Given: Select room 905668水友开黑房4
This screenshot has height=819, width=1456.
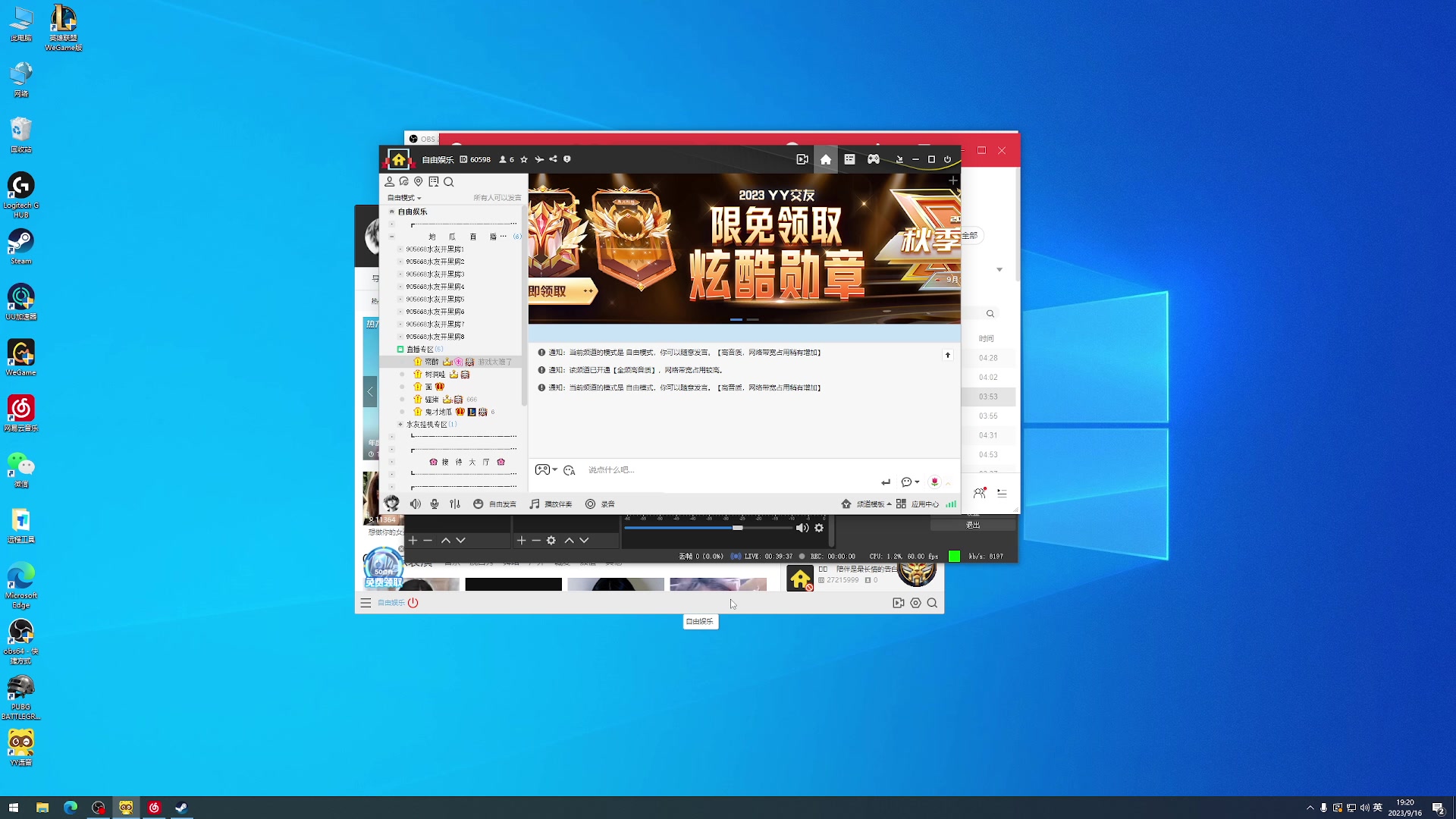Looking at the screenshot, I should [435, 287].
